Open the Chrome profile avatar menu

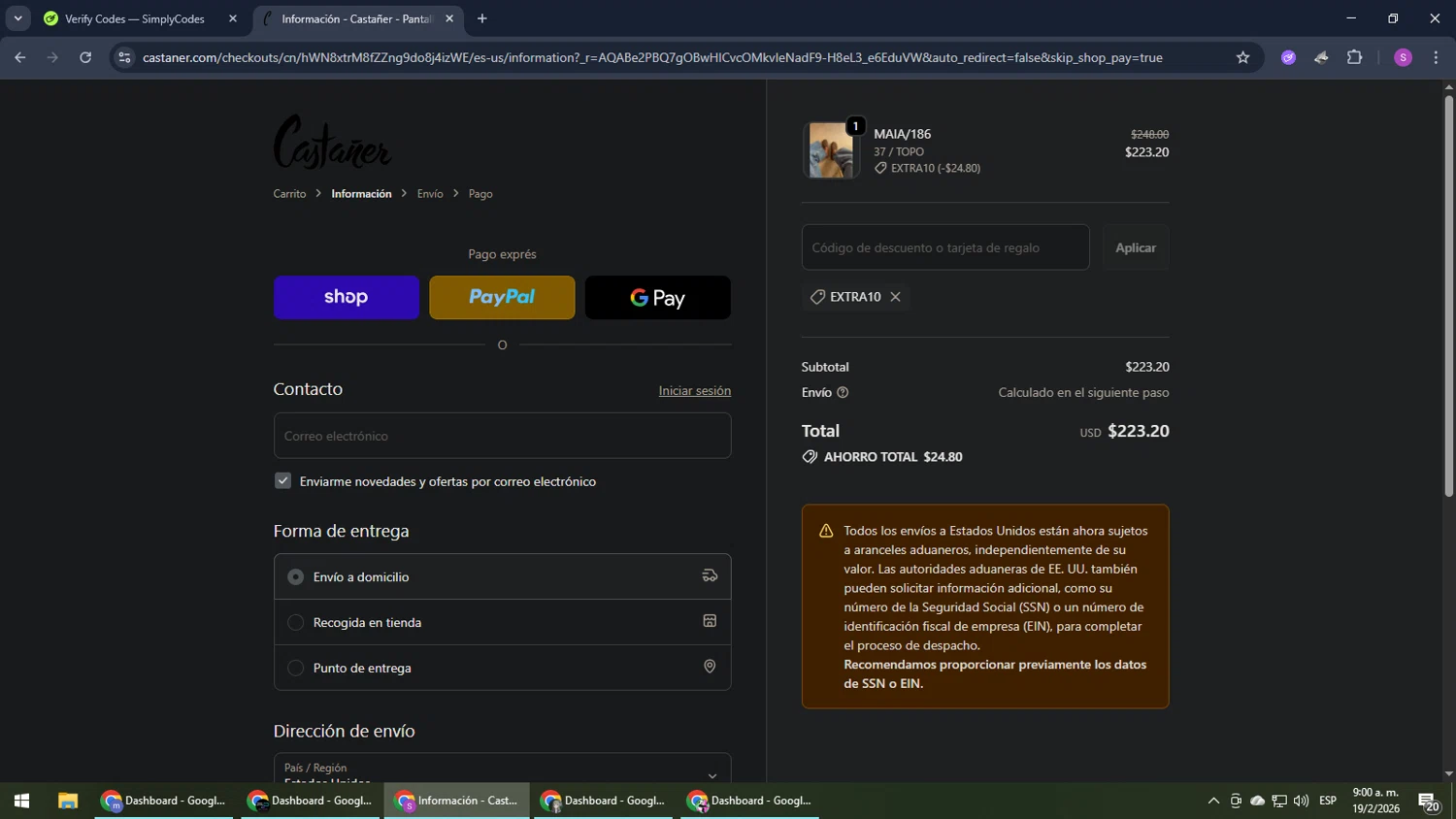click(1403, 57)
